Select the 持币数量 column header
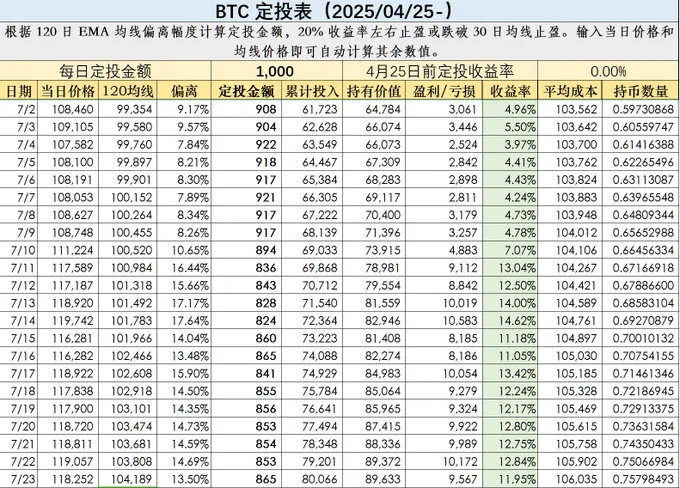680x488 pixels. pyautogui.click(x=641, y=91)
